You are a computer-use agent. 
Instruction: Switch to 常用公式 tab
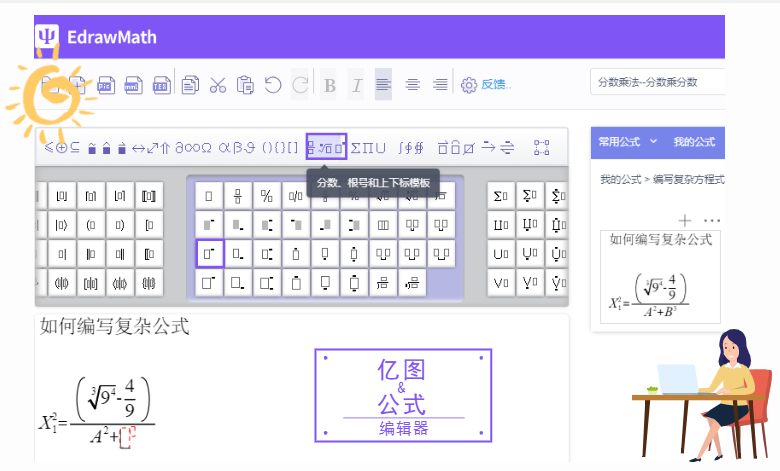[619, 142]
